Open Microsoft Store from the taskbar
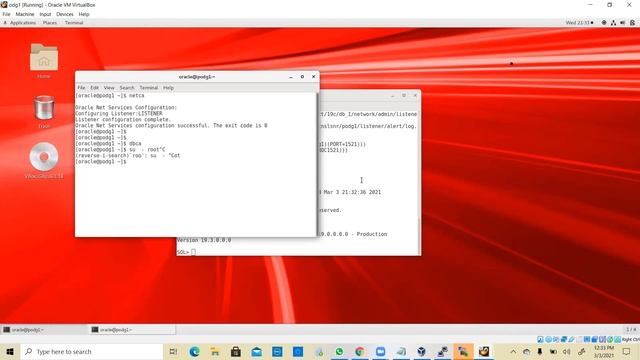The height and width of the screenshot is (360, 640). [236, 351]
